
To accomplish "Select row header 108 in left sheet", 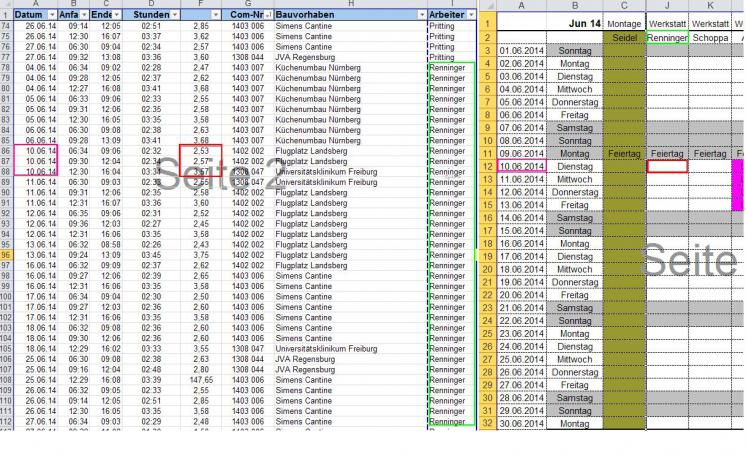I will click(x=6, y=380).
